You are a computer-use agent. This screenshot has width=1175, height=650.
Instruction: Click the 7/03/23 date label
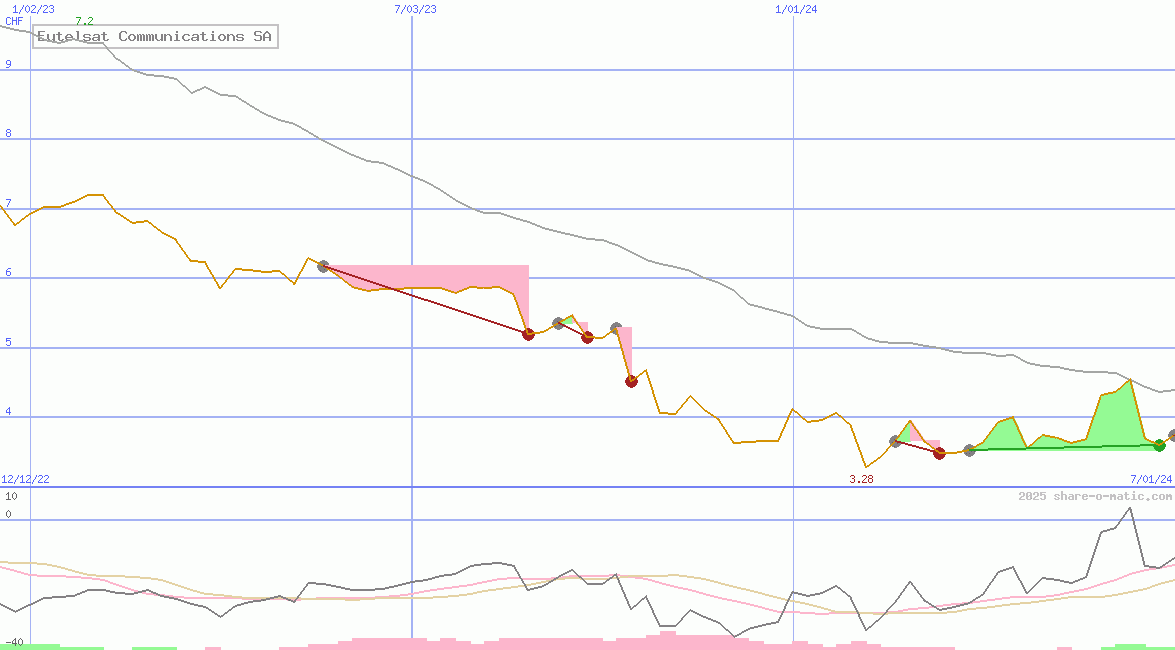tap(415, 9)
